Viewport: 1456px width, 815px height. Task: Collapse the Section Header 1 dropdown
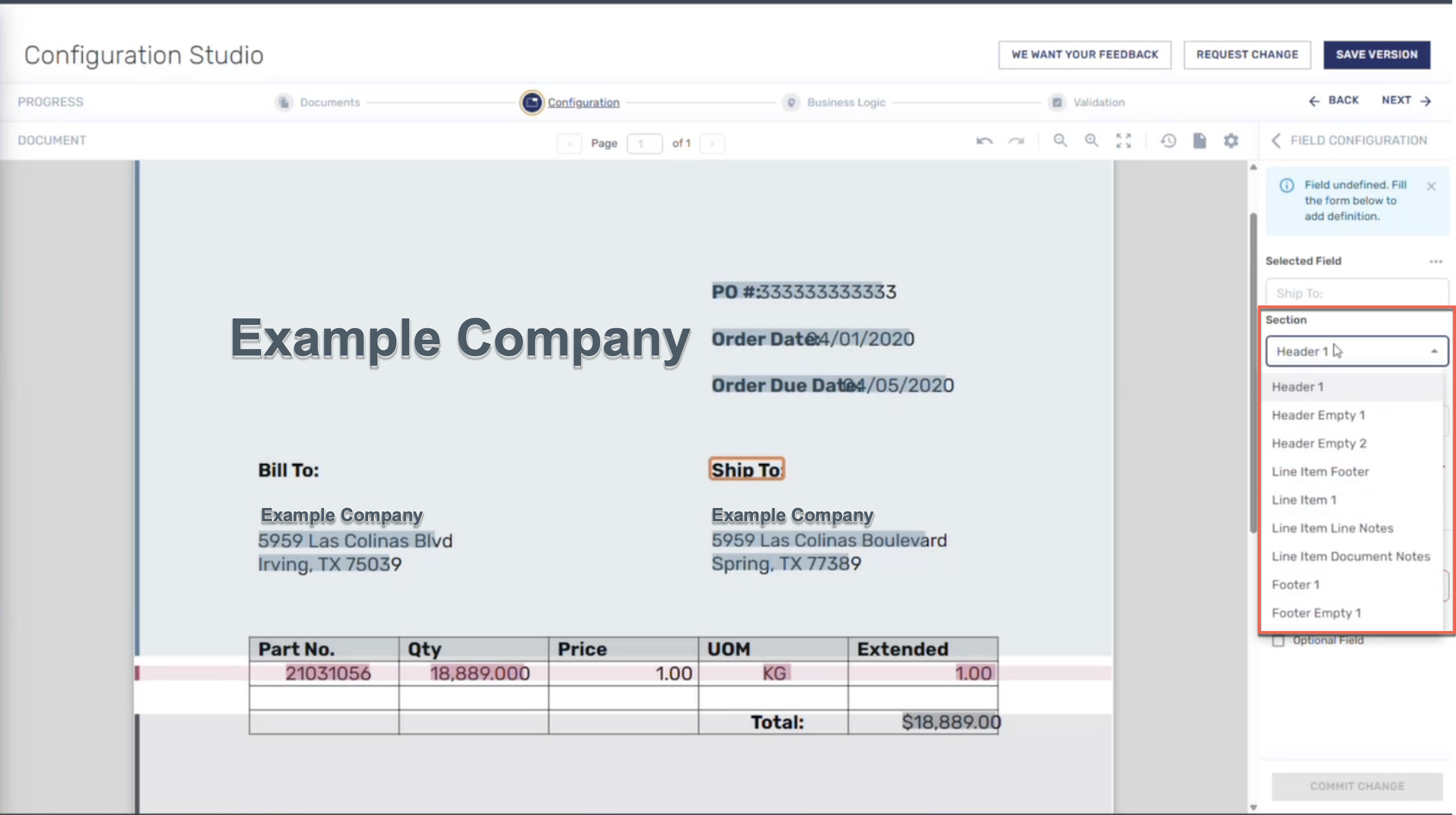(x=1434, y=351)
